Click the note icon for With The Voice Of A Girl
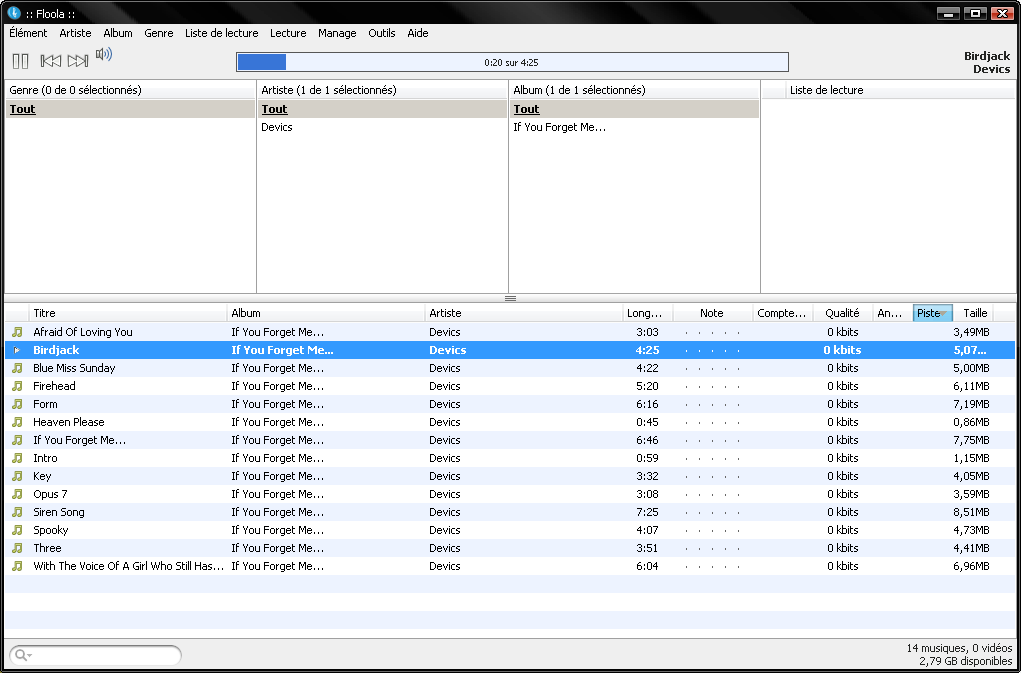Viewport: 1021px width, 673px height. coord(18,566)
